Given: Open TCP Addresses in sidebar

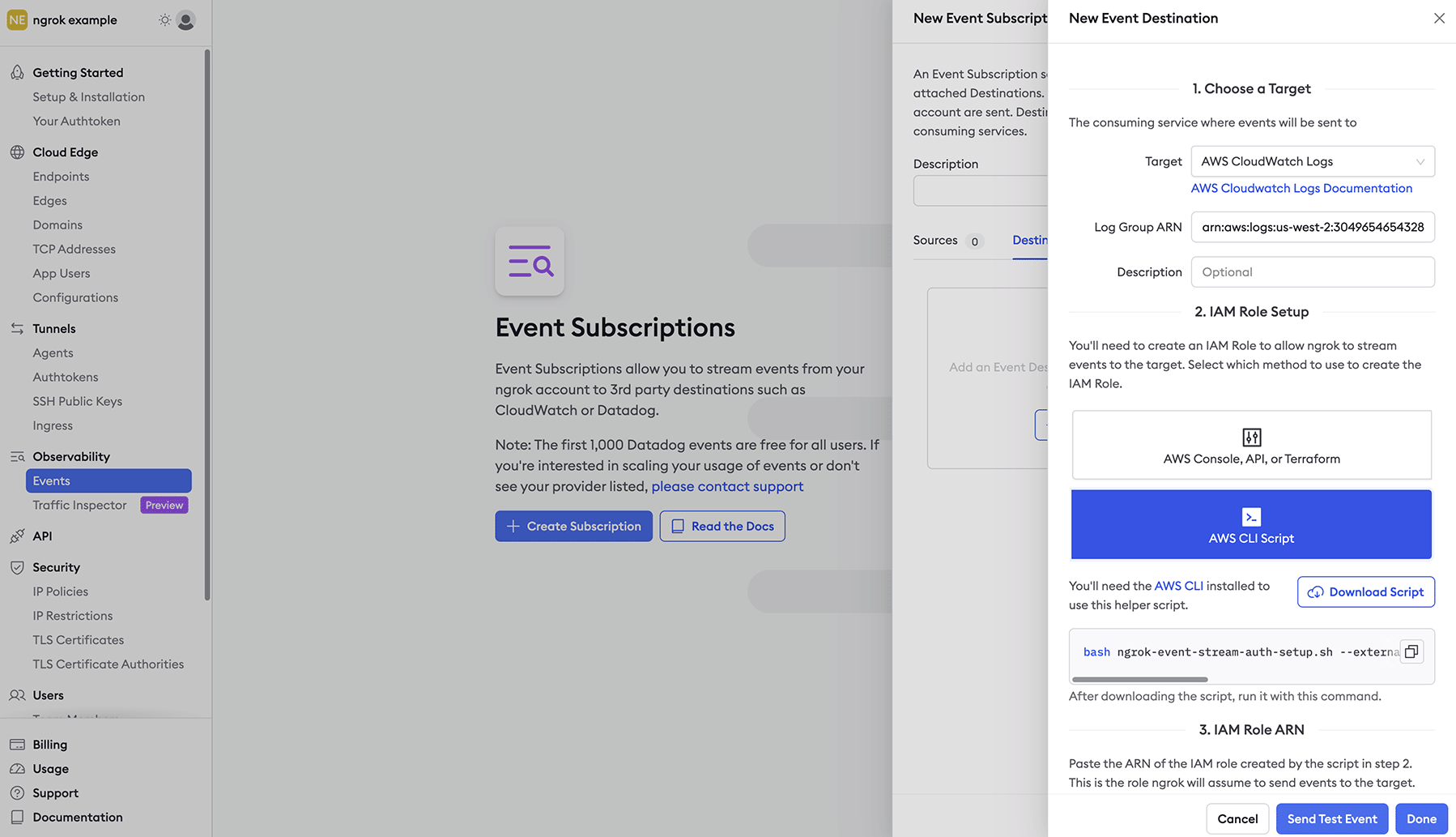Looking at the screenshot, I should point(74,249).
